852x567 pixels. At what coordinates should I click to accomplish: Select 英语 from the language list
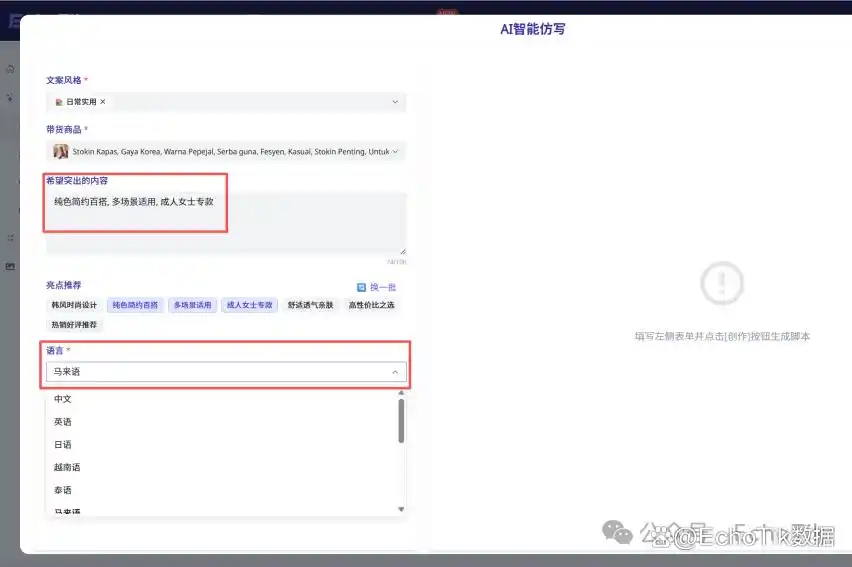[63, 422]
